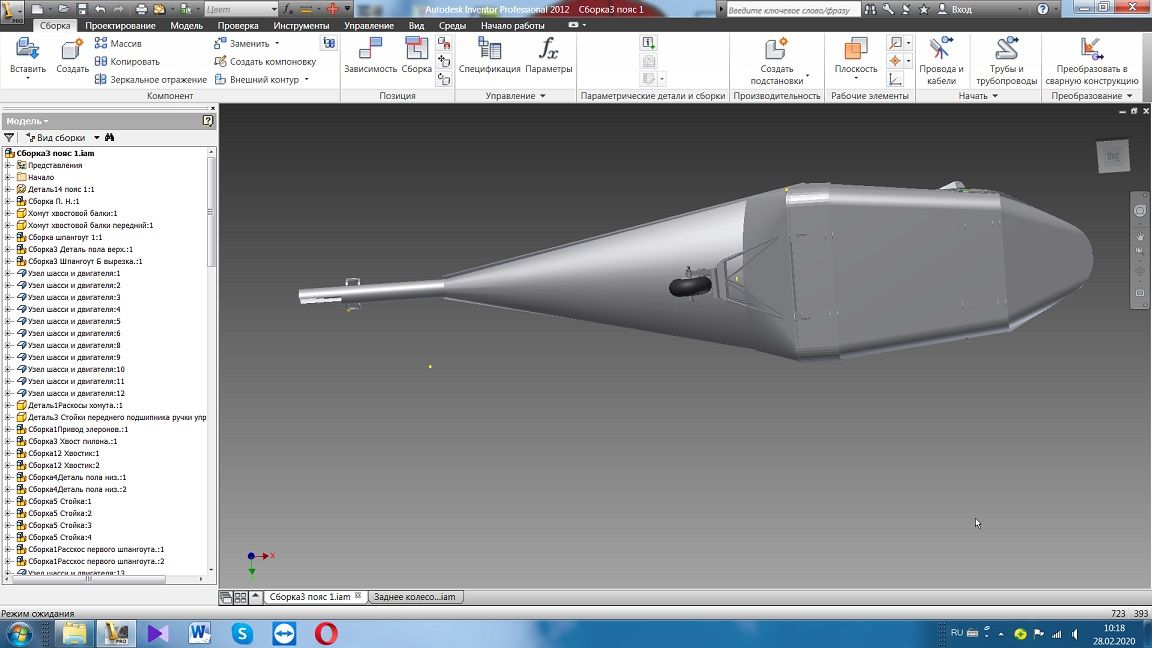Launch Трубы и трубопроводы environment
The height and width of the screenshot is (648, 1152).
click(1006, 50)
